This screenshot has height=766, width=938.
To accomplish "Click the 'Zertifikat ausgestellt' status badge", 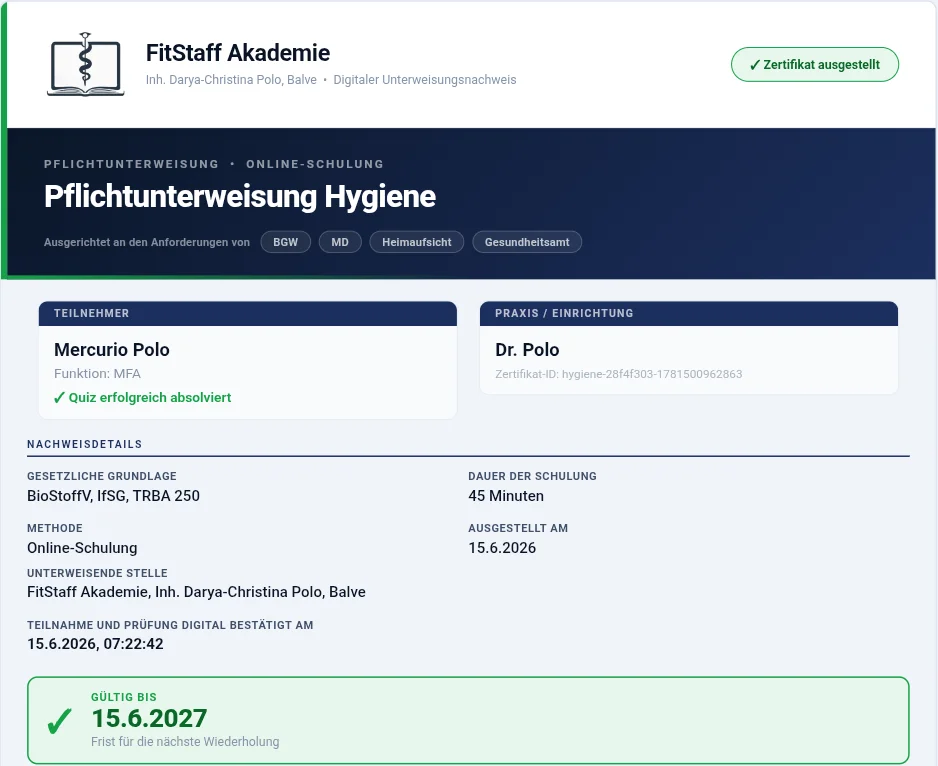I will click(815, 65).
